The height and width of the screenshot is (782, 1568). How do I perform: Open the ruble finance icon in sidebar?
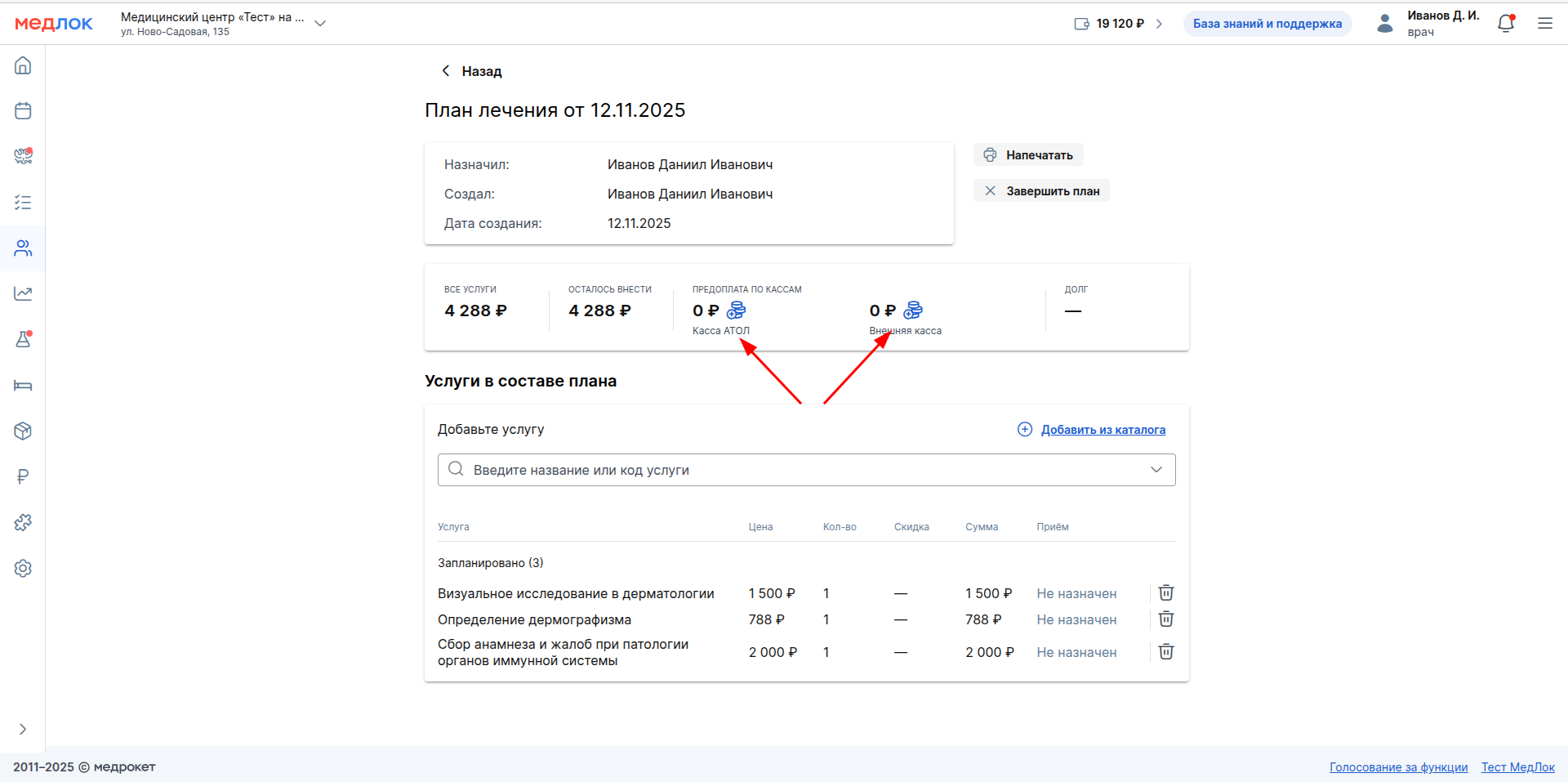click(x=23, y=477)
